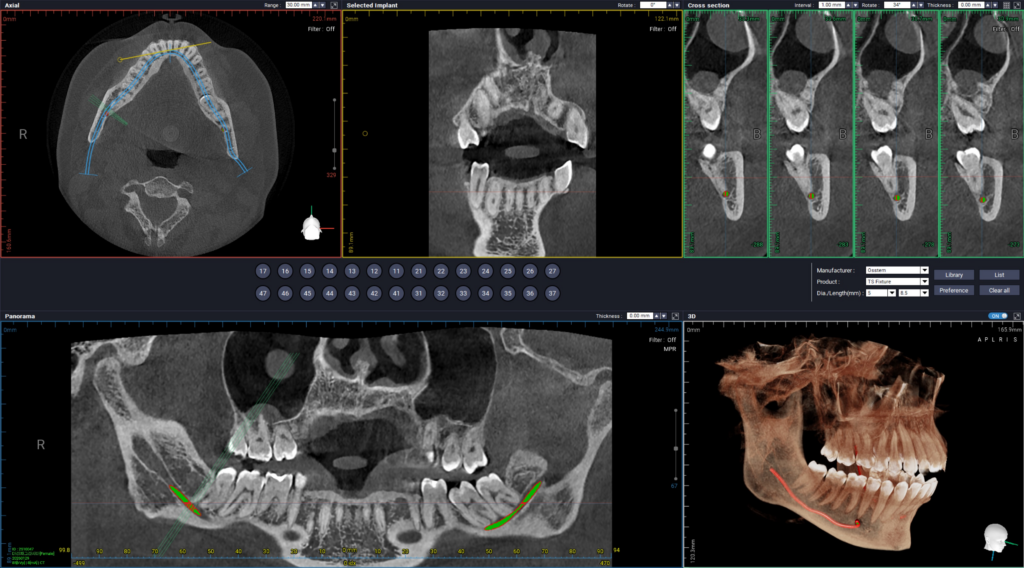1024x568 pixels.
Task: Toggle the 3D view ON switch
Action: 996,316
